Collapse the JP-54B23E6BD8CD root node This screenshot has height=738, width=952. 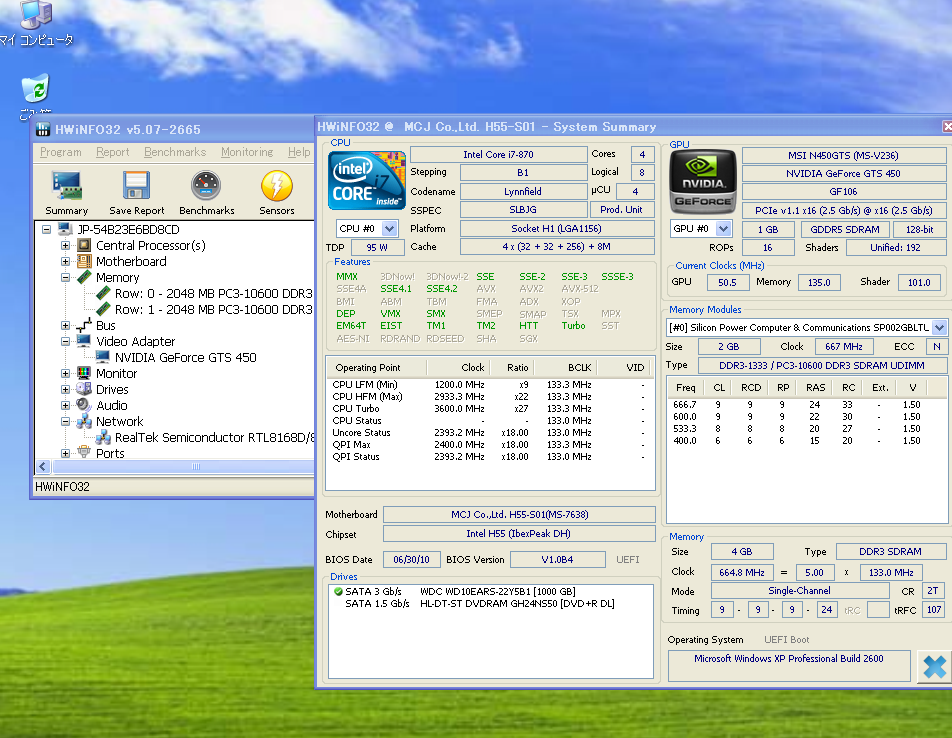click(47, 229)
